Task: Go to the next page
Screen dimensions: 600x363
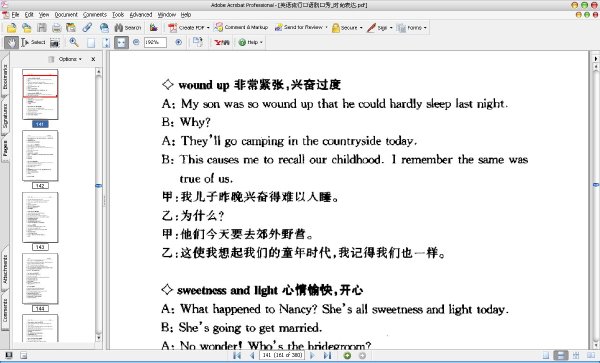Action: pyautogui.click(x=312, y=356)
